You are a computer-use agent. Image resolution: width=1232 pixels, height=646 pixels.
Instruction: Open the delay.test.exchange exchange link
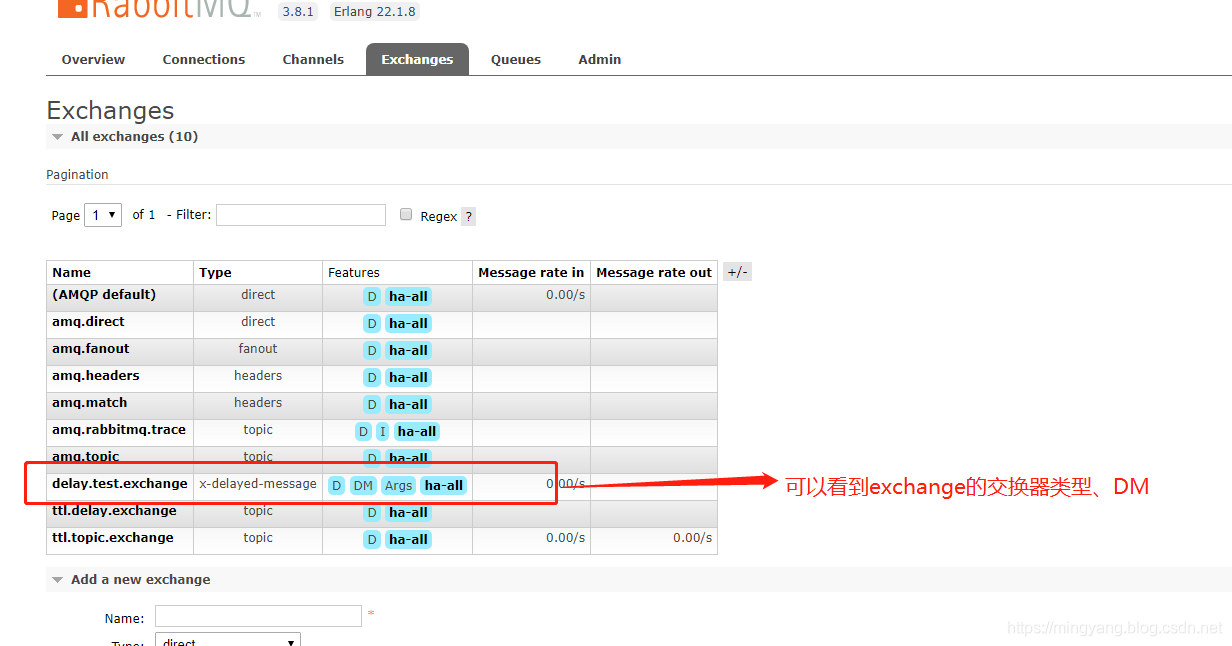[120, 483]
